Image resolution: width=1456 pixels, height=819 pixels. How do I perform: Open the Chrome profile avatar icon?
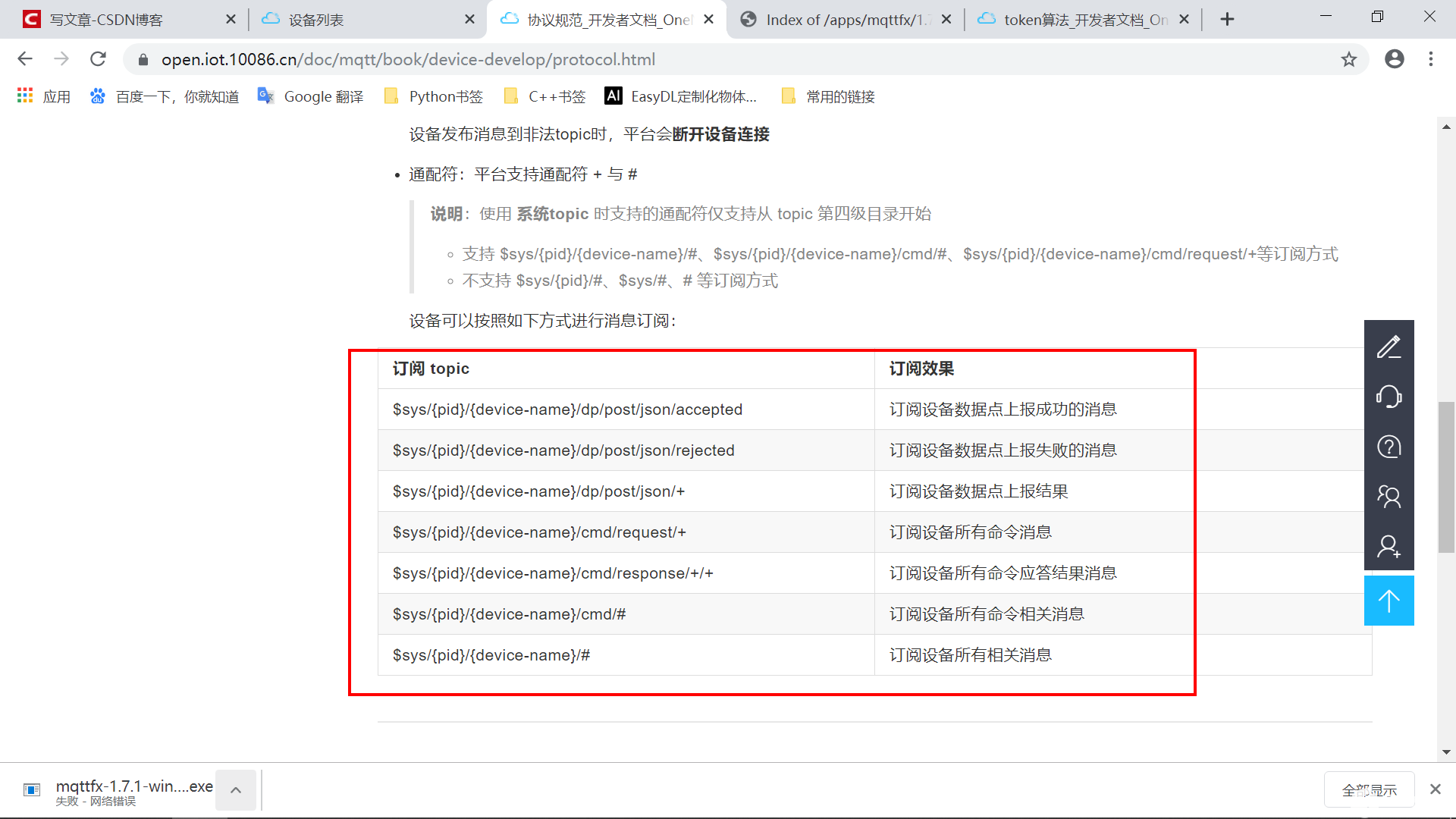tap(1394, 59)
